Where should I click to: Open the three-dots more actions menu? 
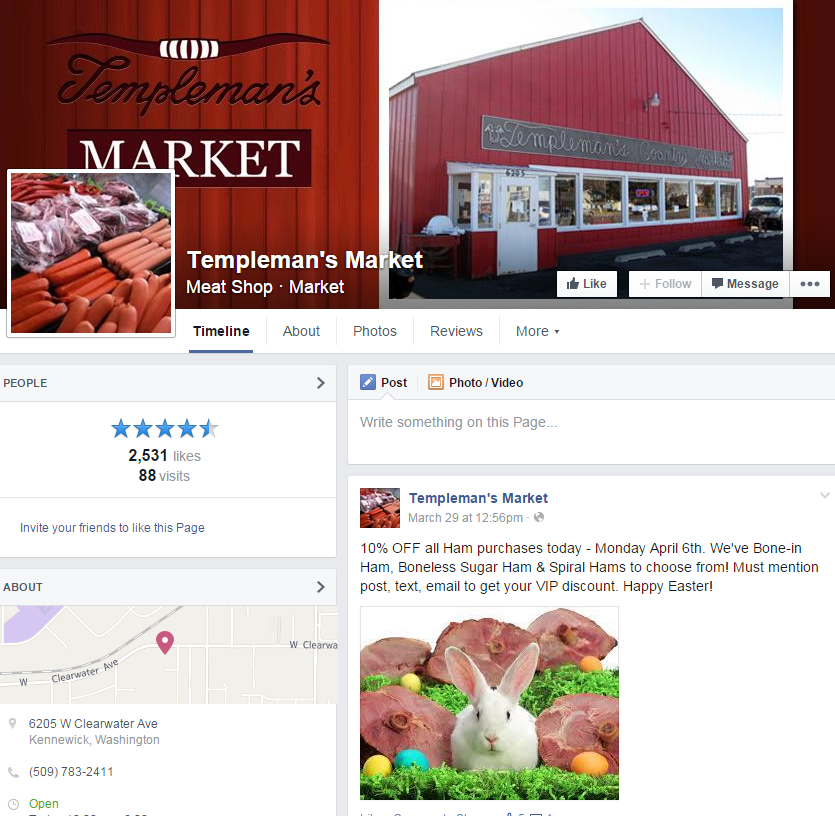809,284
